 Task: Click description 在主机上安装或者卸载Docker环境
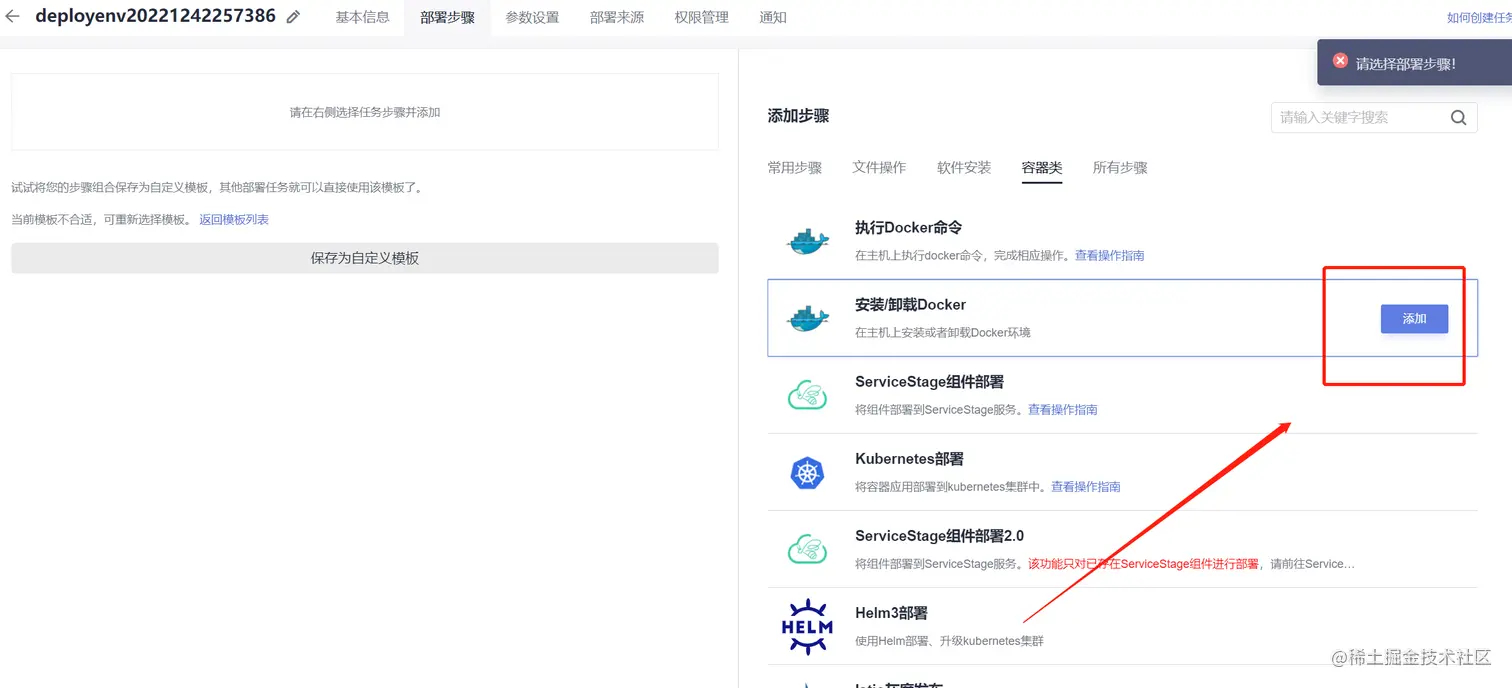click(942, 332)
